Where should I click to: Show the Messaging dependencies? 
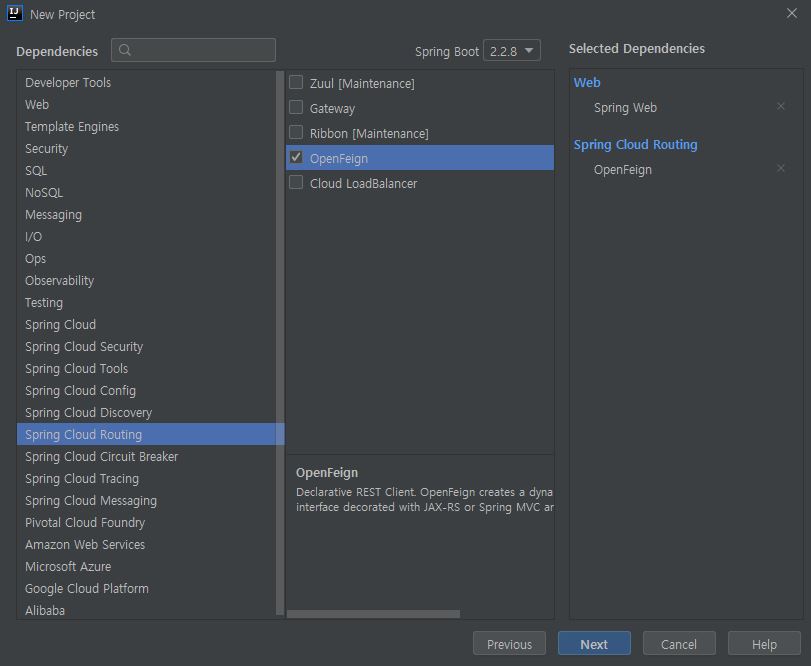(x=146, y=215)
